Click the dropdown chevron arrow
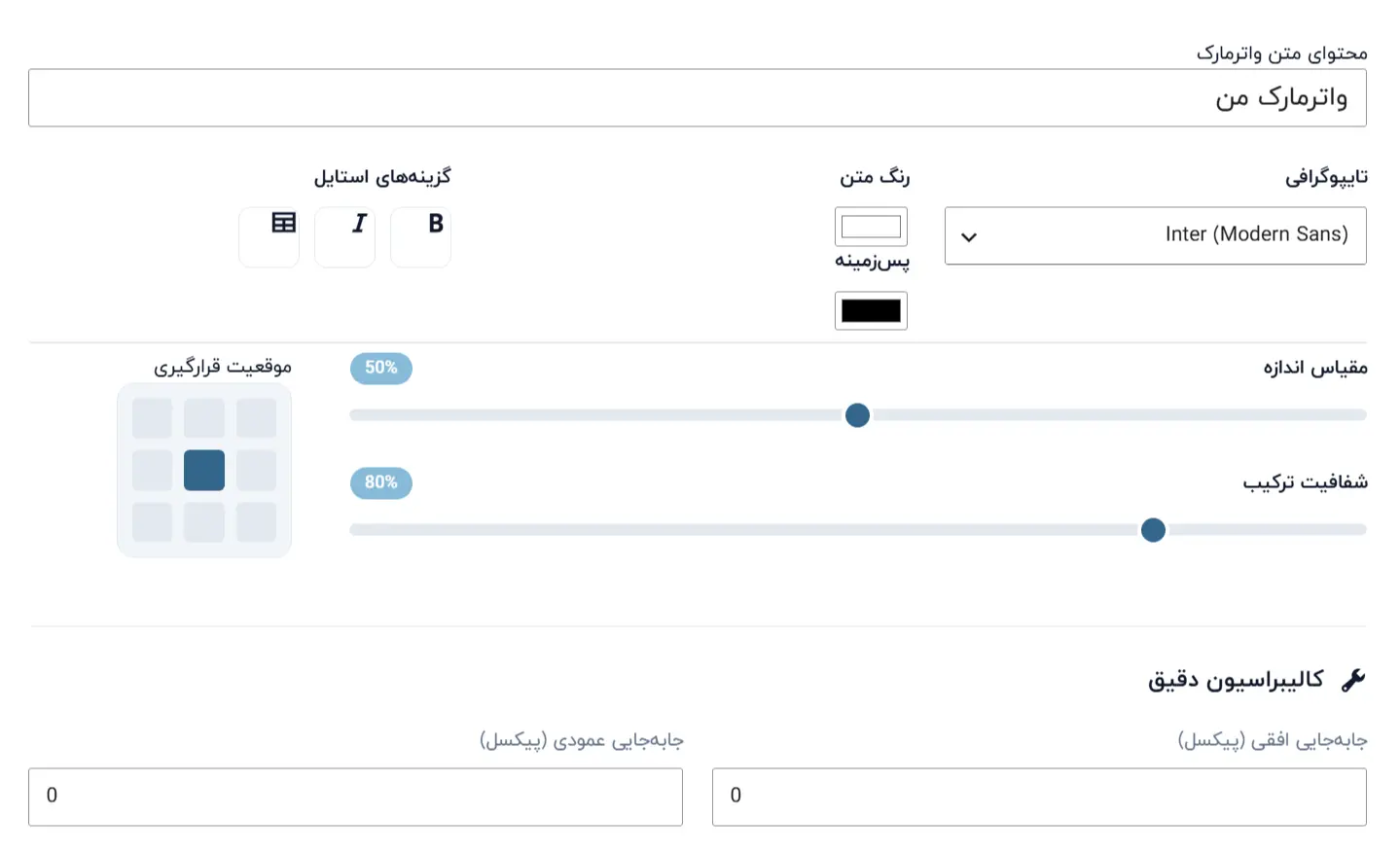This screenshot has width=1400, height=853. click(x=969, y=236)
